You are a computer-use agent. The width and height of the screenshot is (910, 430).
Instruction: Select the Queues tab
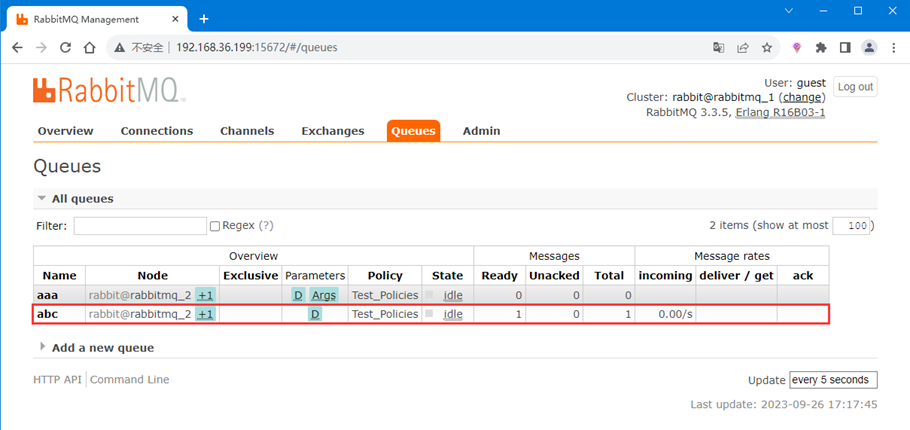(413, 131)
